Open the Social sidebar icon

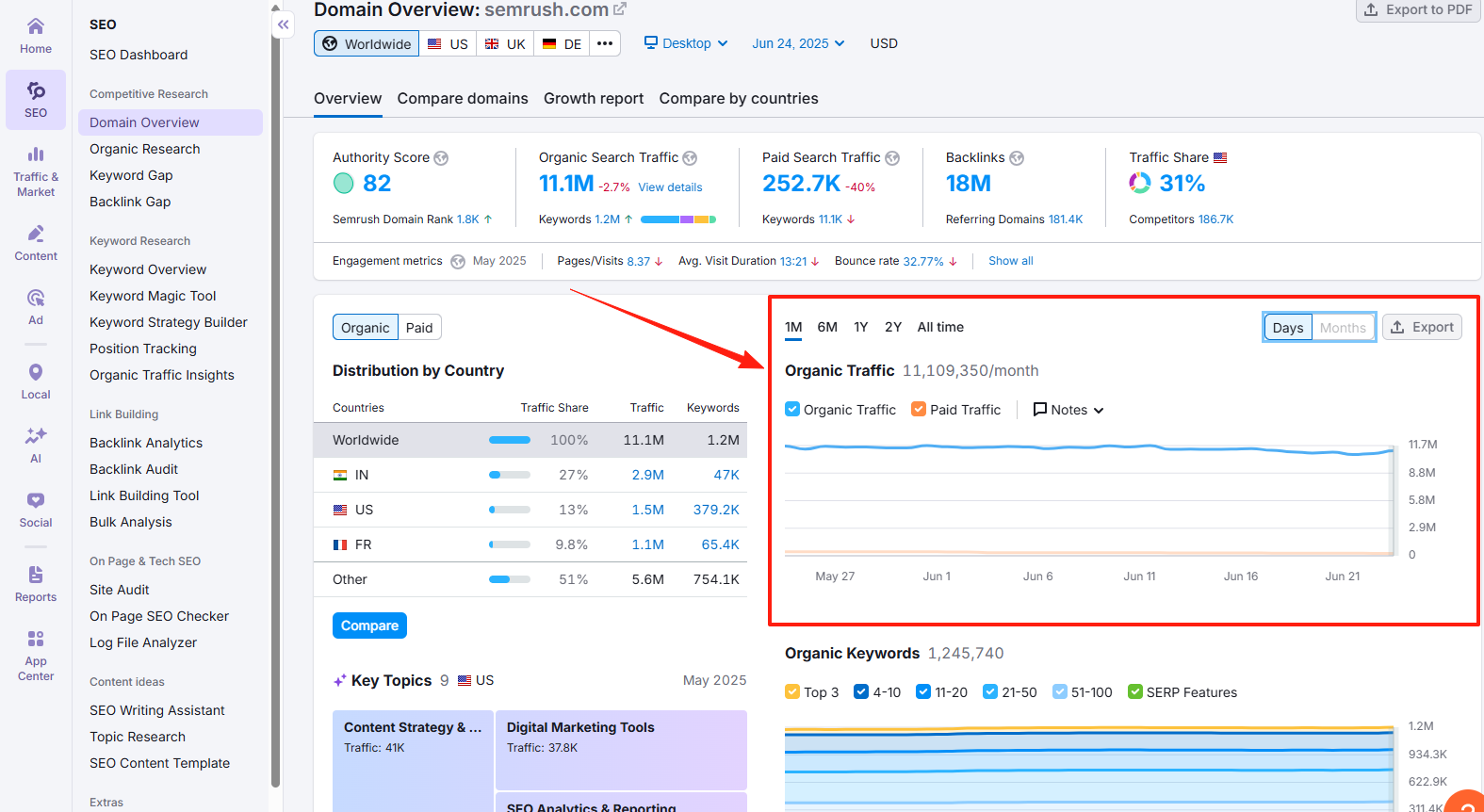pos(36,501)
